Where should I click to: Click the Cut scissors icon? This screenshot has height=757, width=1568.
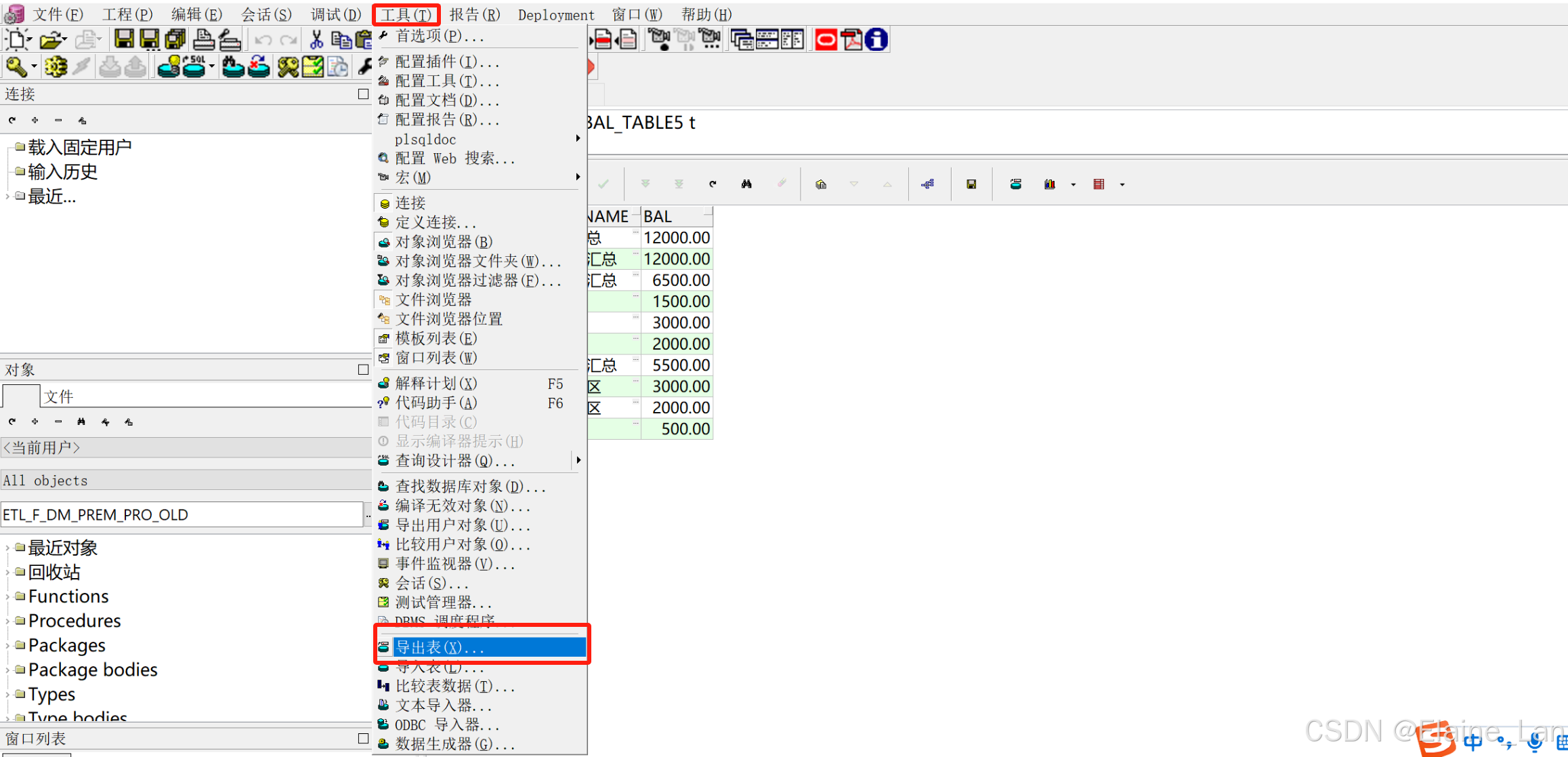(316, 39)
